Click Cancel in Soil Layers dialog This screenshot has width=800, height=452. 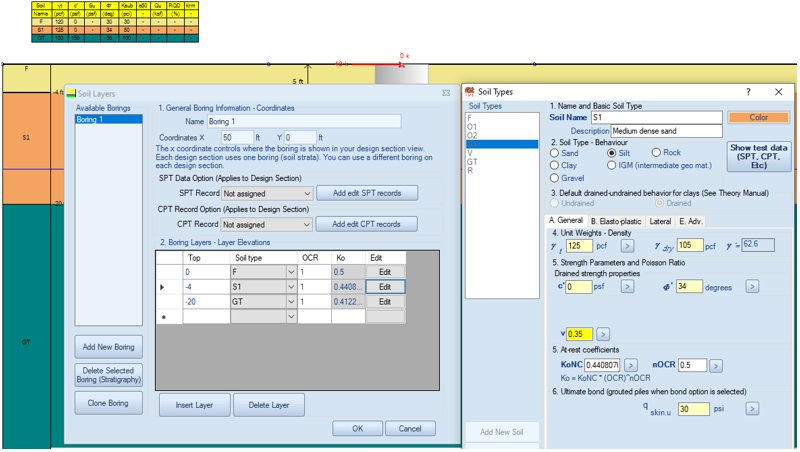(410, 429)
